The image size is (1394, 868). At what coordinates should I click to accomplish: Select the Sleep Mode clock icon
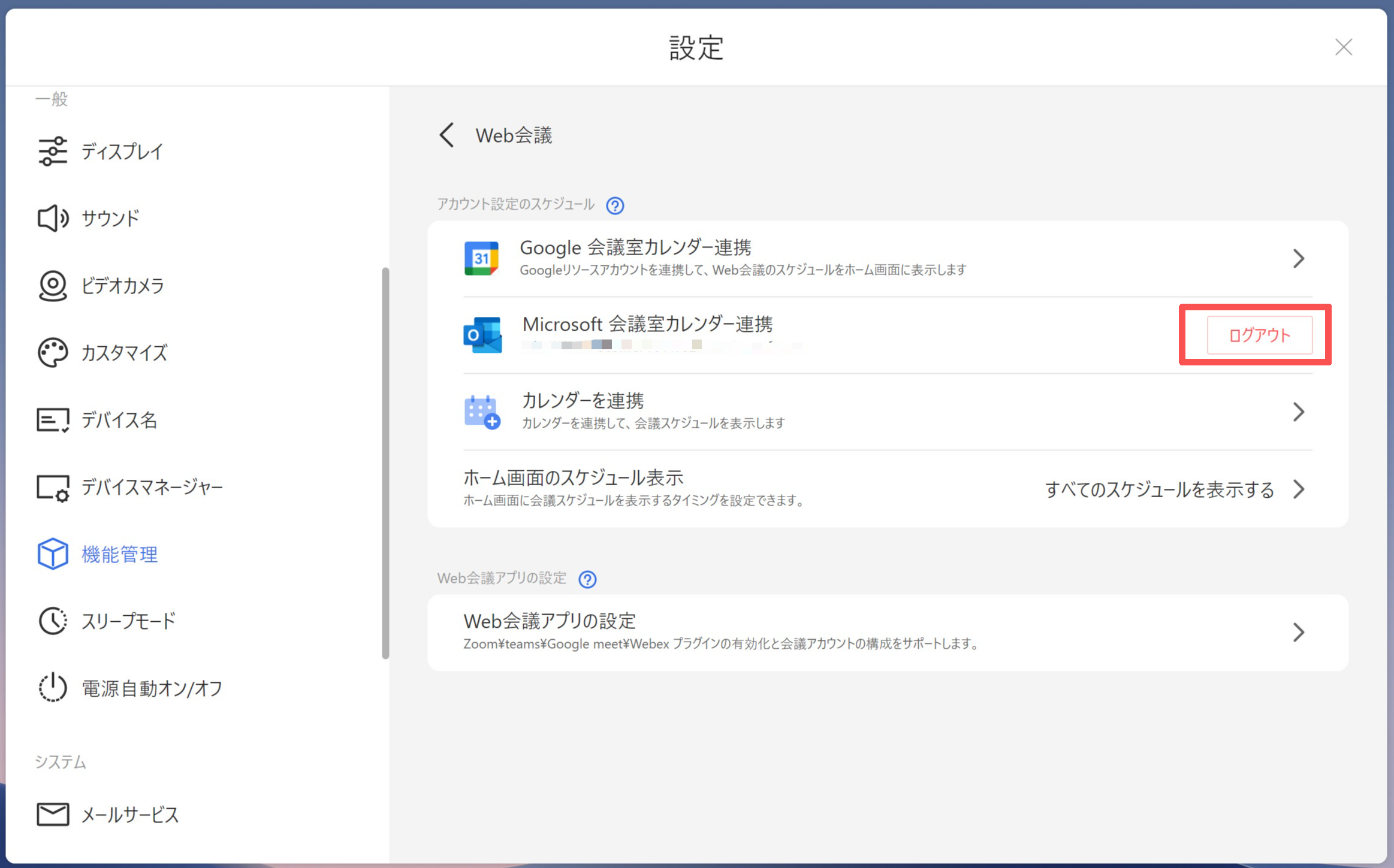53,621
